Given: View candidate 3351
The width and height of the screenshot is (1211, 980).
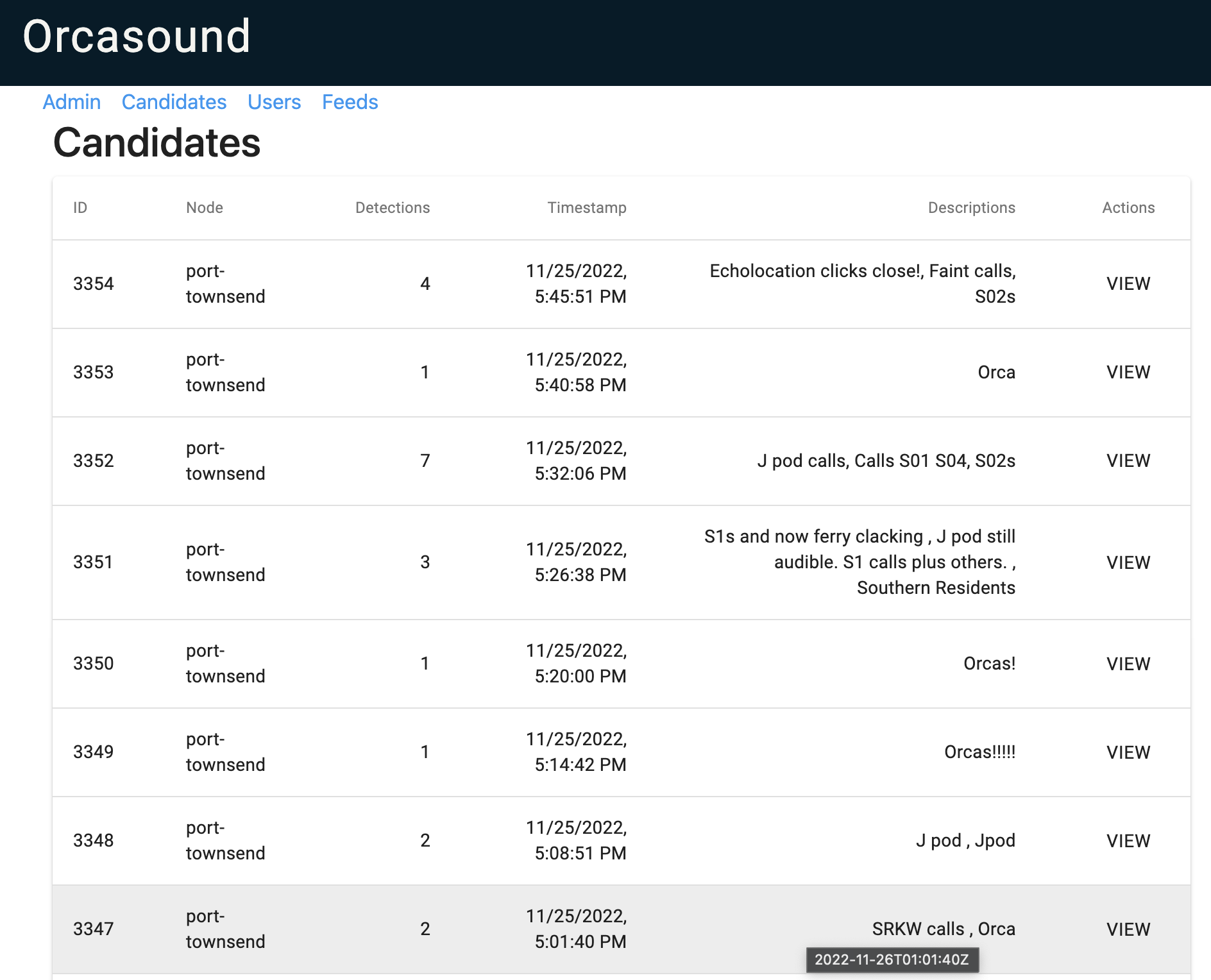Looking at the screenshot, I should click(x=1128, y=562).
